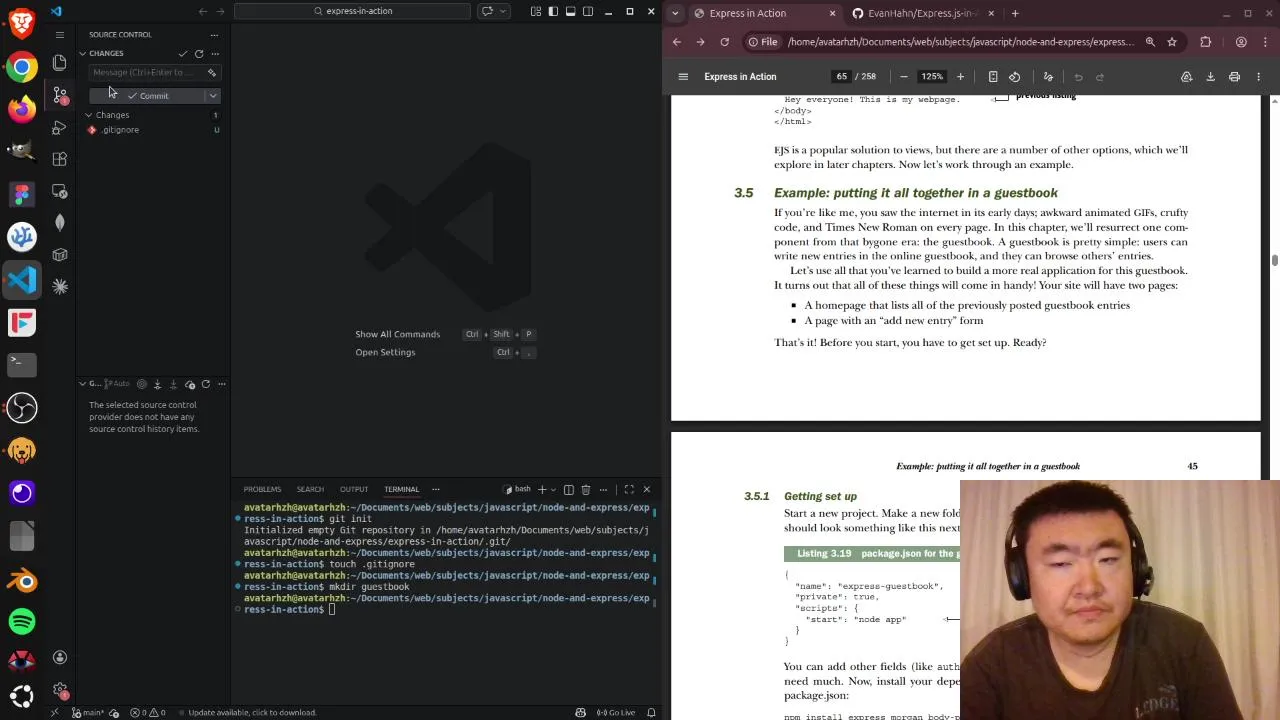Open the Run and Debug view
The image size is (1280, 720).
point(59,128)
